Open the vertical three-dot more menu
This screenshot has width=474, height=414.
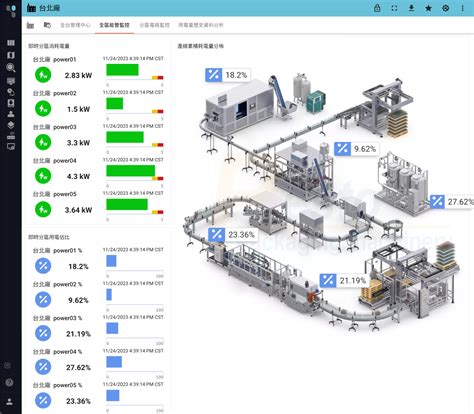click(463, 8)
